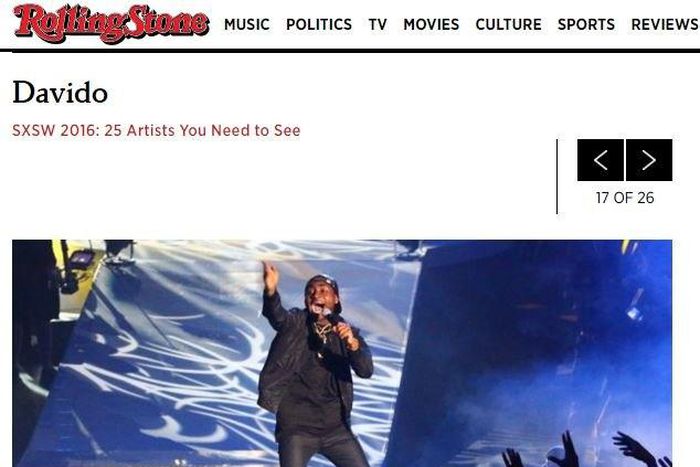This screenshot has height=467, width=700.
Task: Click the performer in the photo
Action: [x=315, y=366]
